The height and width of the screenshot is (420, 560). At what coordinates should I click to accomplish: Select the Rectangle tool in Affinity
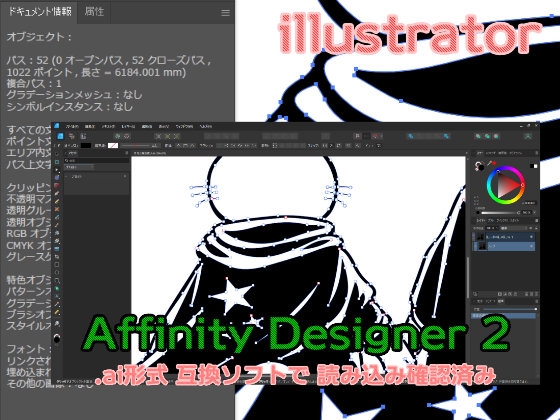pos(57,265)
